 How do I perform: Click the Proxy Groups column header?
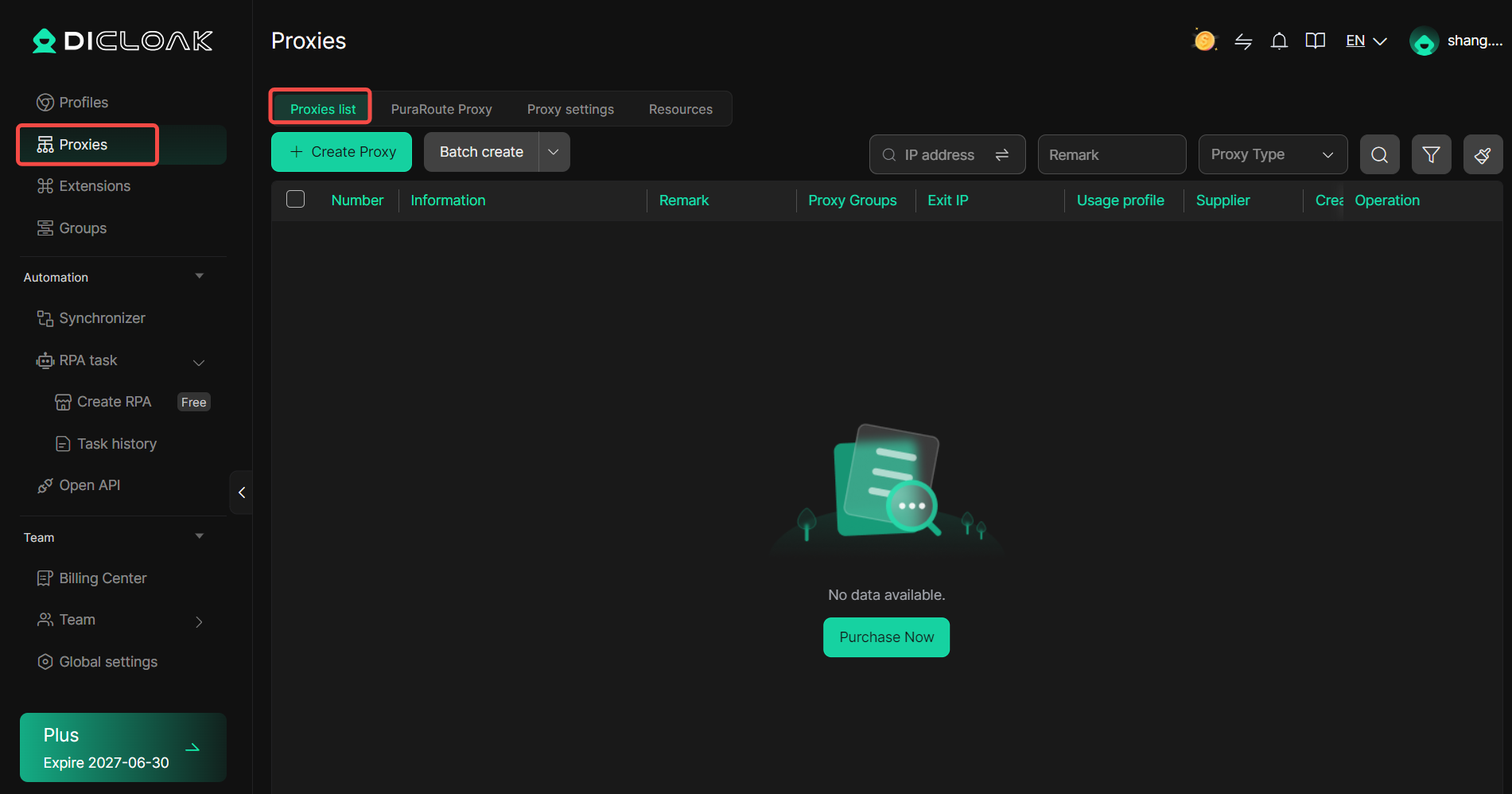coord(852,200)
